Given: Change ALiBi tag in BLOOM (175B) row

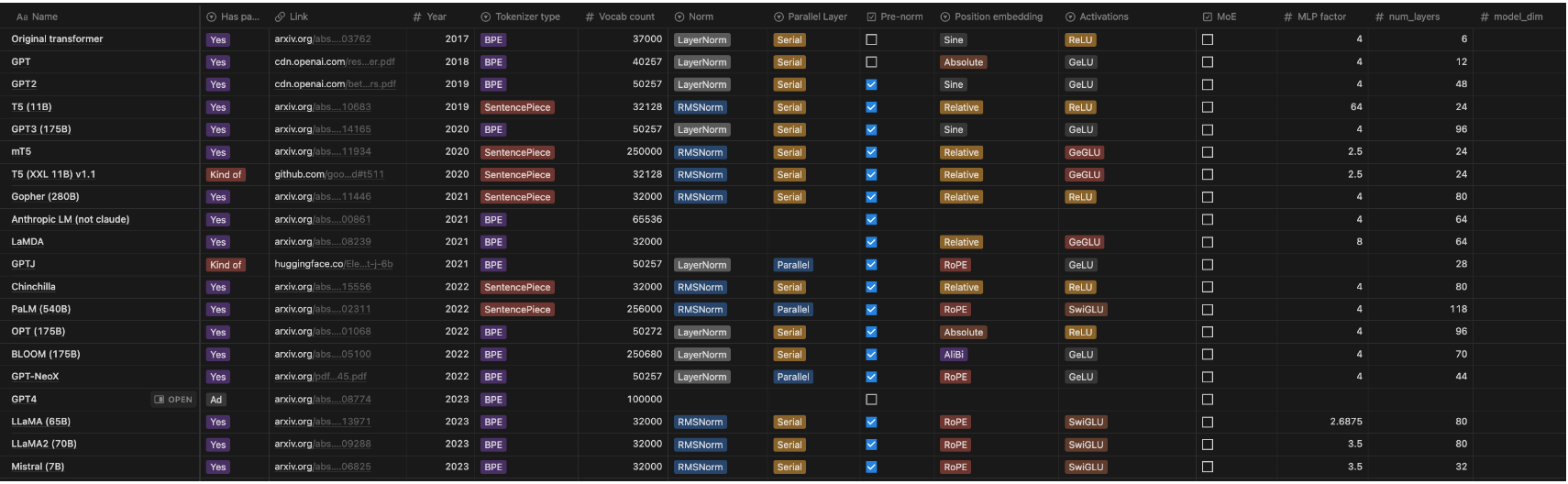Looking at the screenshot, I should click(x=954, y=355).
